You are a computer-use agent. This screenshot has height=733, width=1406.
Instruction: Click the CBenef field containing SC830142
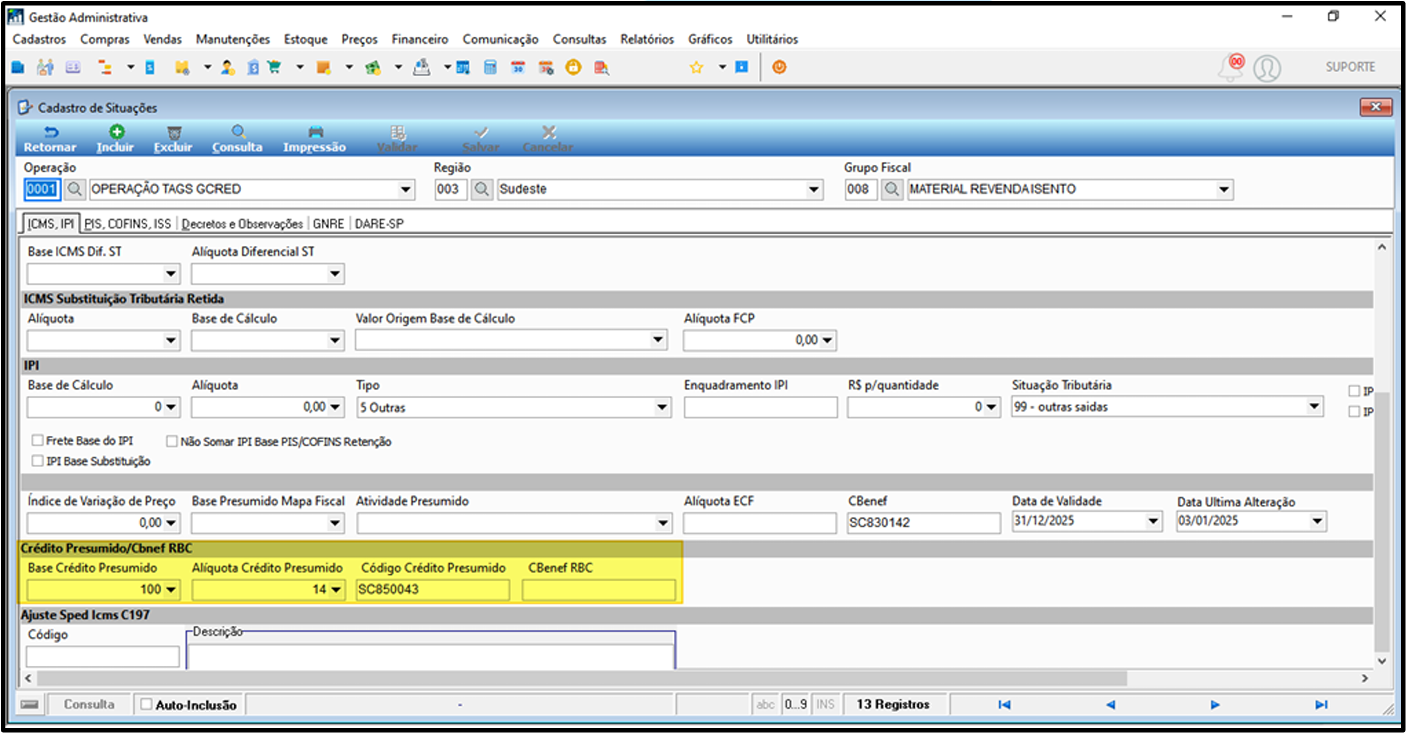[x=923, y=522]
